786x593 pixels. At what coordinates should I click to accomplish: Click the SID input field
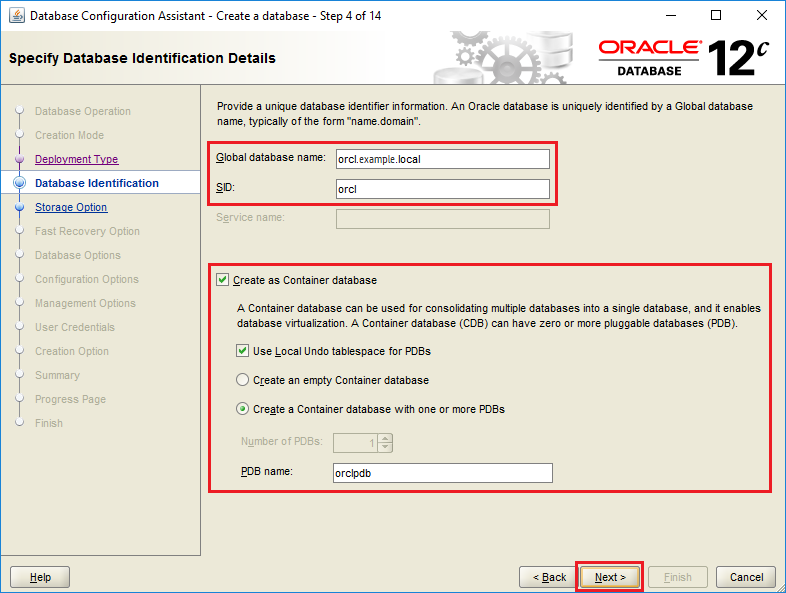pos(443,189)
